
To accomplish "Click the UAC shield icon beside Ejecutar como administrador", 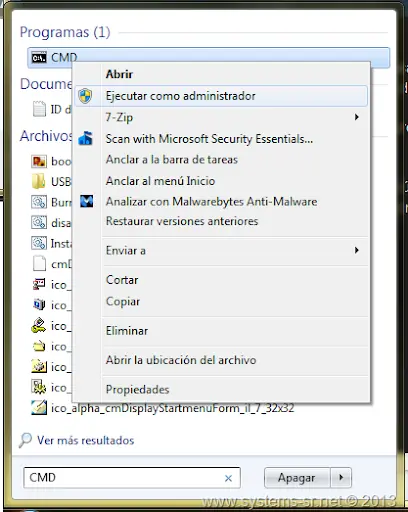I will tap(85, 96).
